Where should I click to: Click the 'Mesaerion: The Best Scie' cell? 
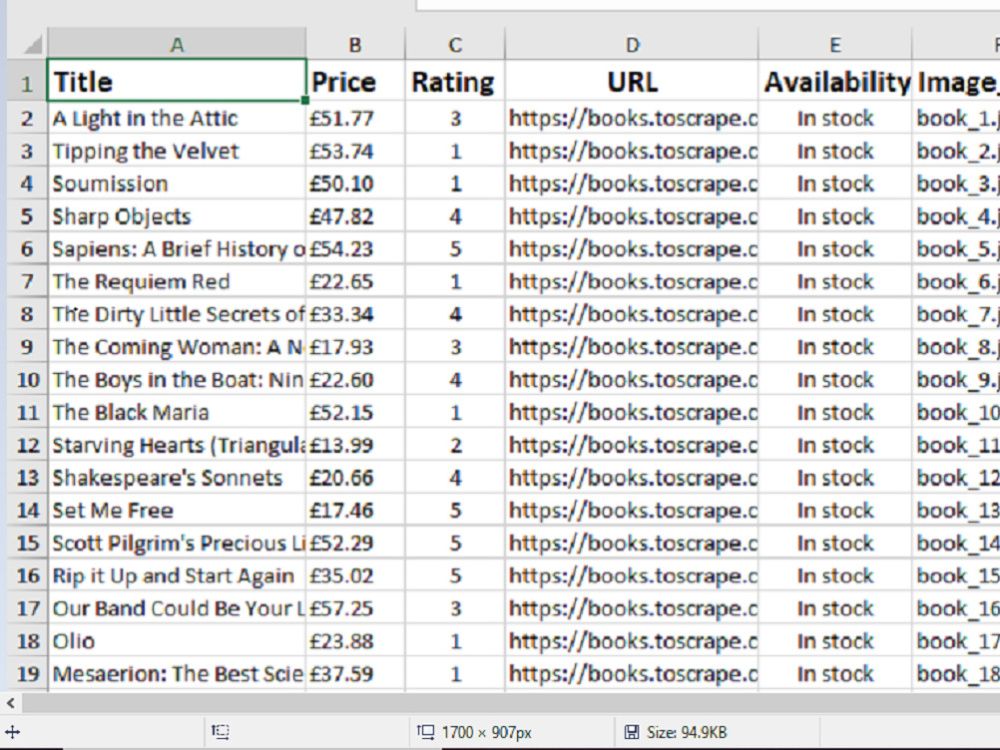[x=177, y=673]
